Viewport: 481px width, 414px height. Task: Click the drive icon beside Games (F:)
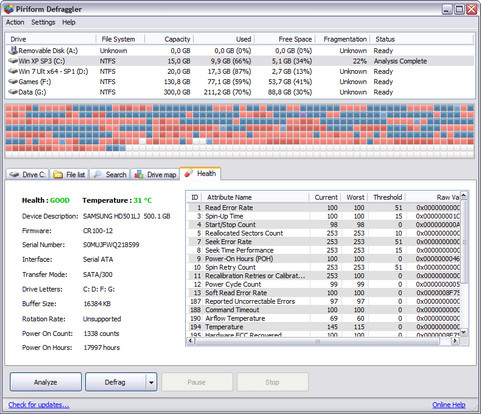click(x=13, y=82)
